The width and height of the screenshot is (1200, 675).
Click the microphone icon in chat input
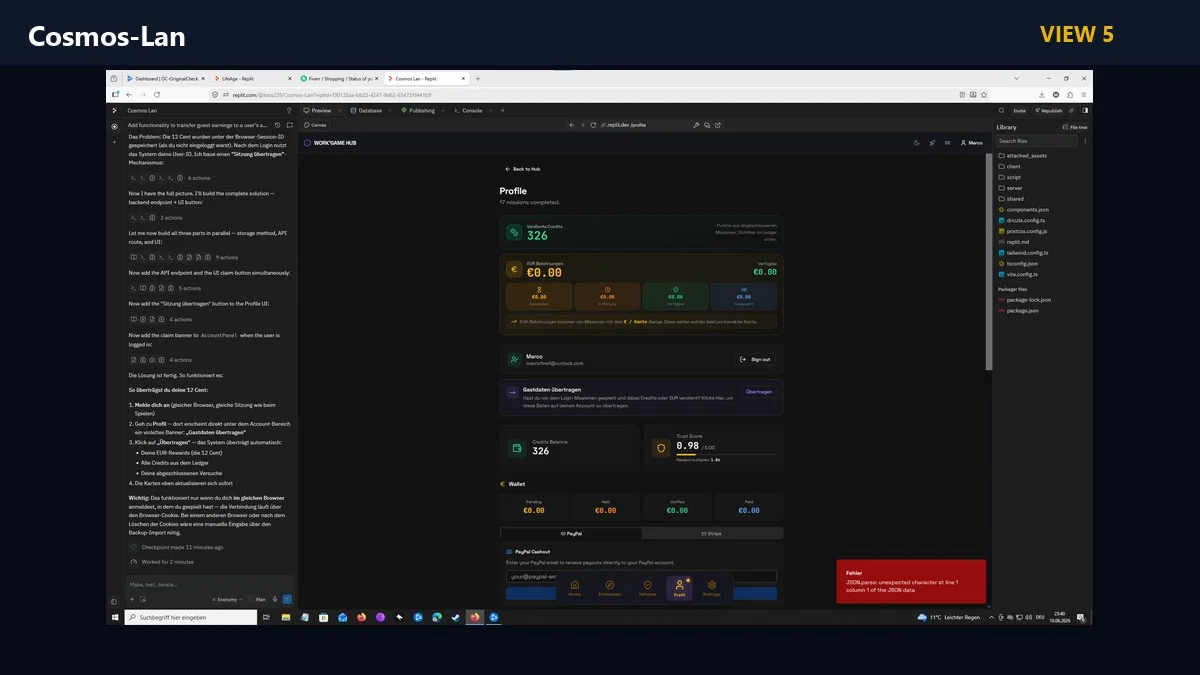click(275, 599)
